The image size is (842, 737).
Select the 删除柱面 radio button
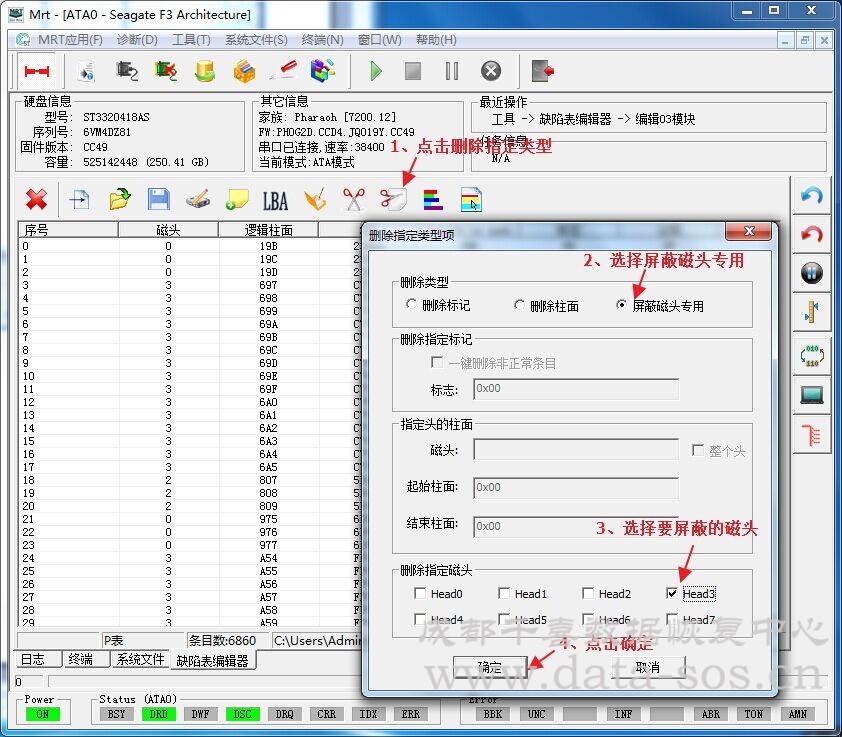tap(519, 305)
